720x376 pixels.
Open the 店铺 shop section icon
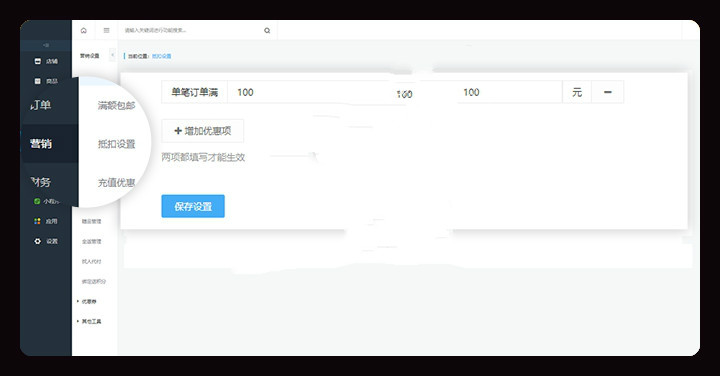click(38, 61)
